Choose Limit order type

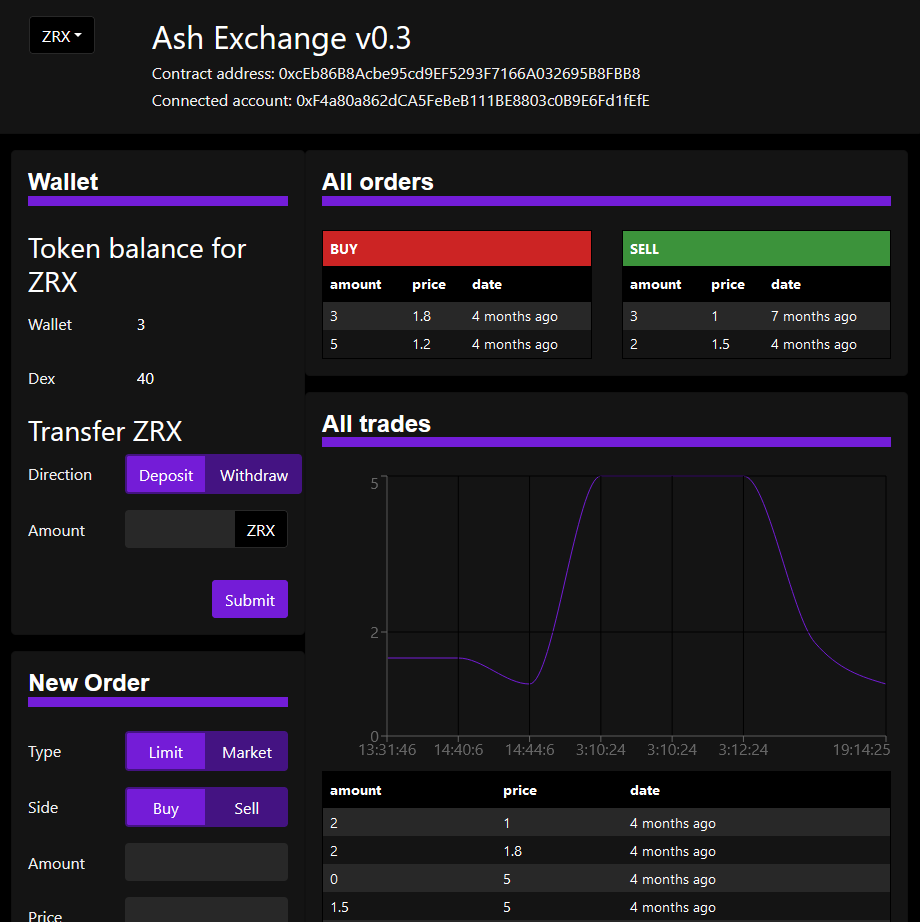coord(166,752)
